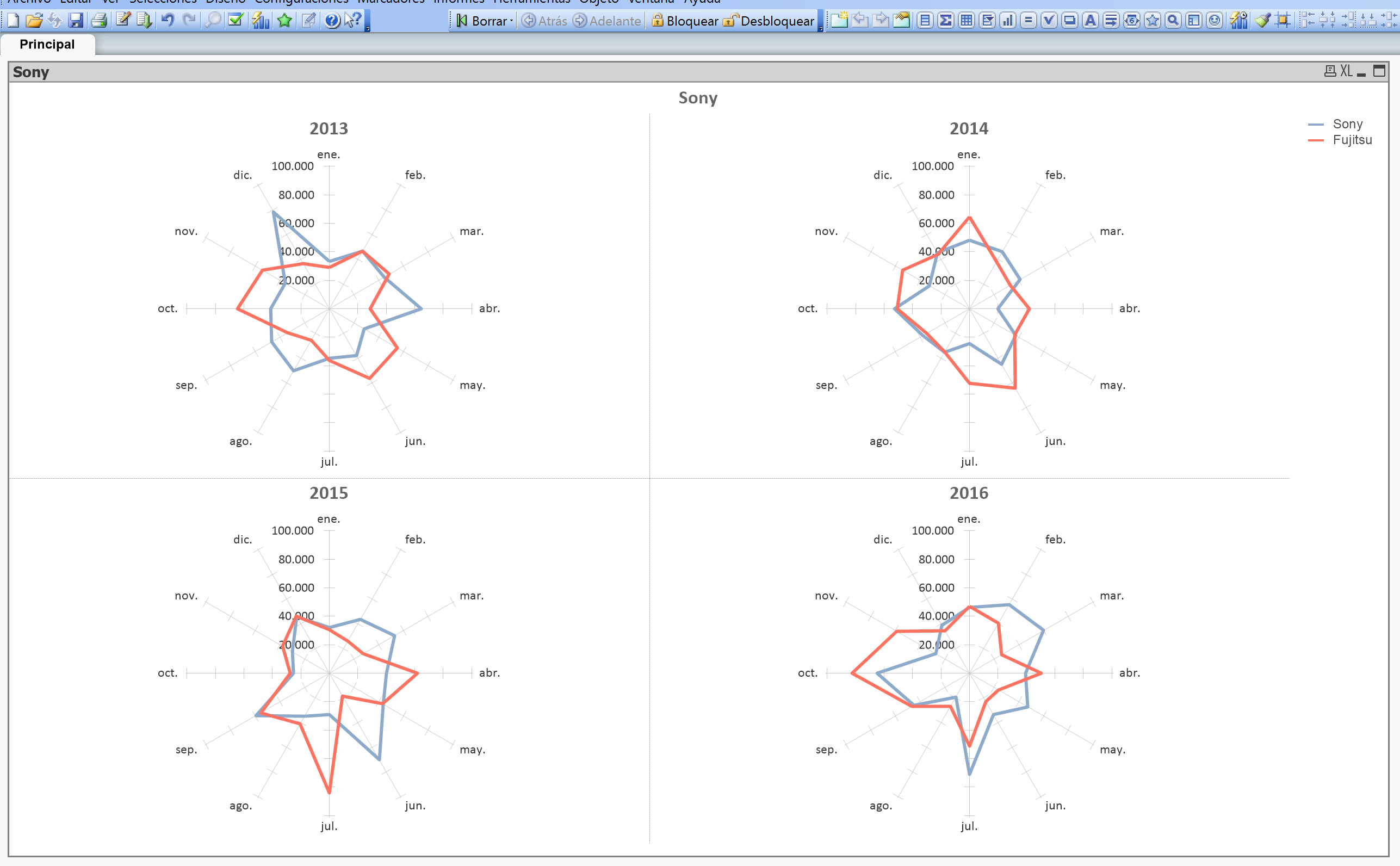The image size is (1400, 866).
Task: Create a table box object
Action: pos(967,21)
